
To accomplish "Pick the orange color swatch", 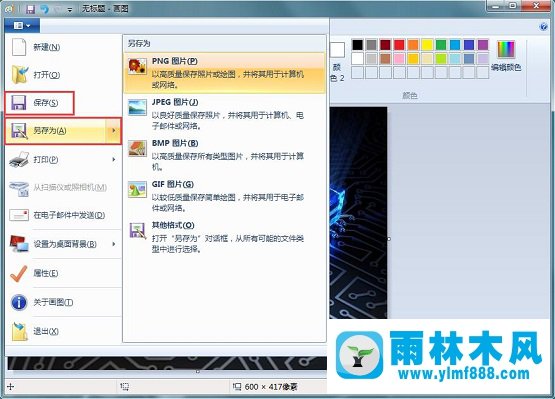I will 413,45.
